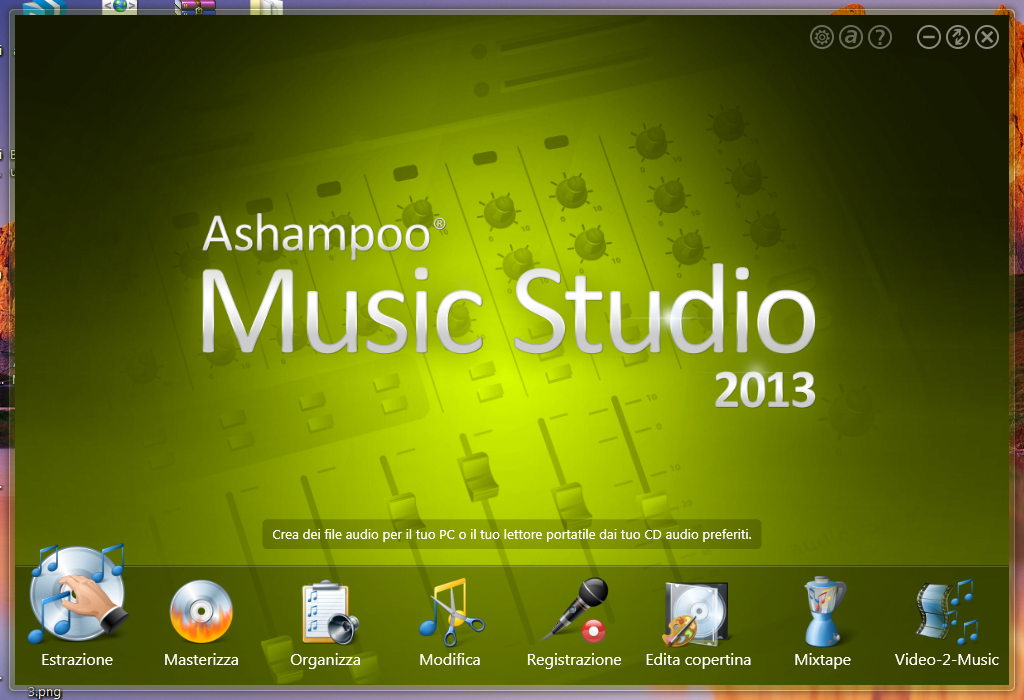Click the Organizza label
1024x700 pixels.
(x=325, y=660)
